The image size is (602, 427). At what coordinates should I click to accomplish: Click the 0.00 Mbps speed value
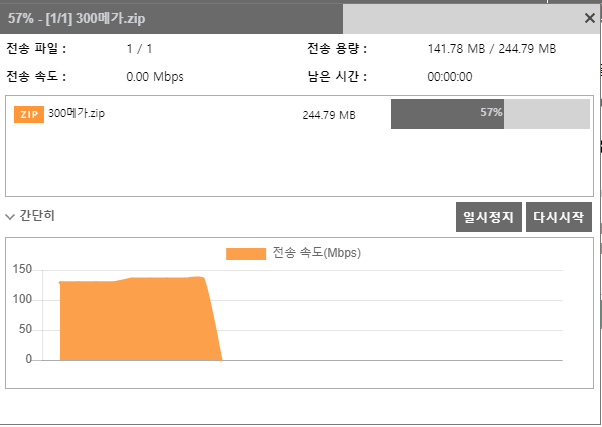[x=154, y=76]
